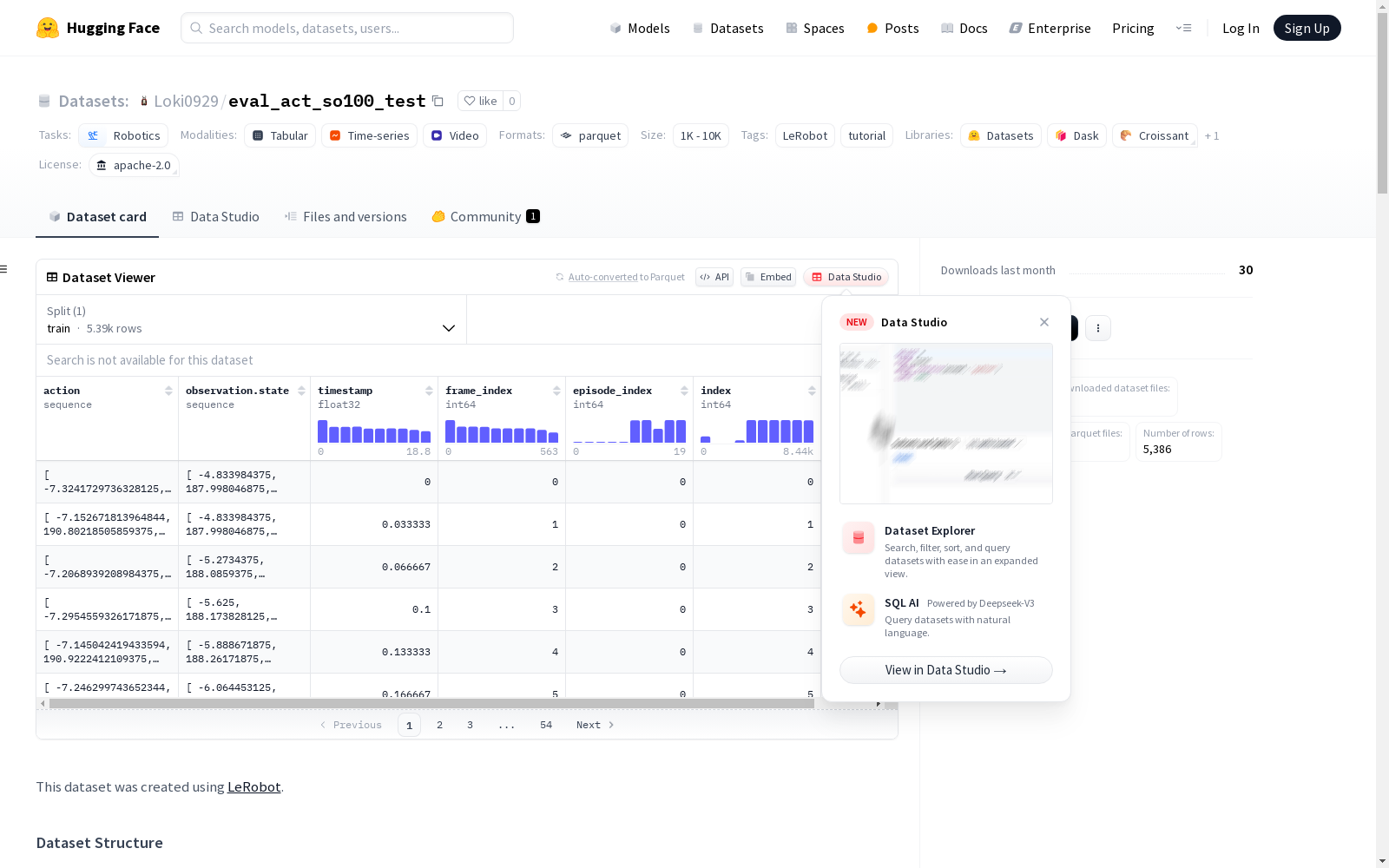
Task: Click the SQL AI sparkle icon
Action: pos(859,609)
